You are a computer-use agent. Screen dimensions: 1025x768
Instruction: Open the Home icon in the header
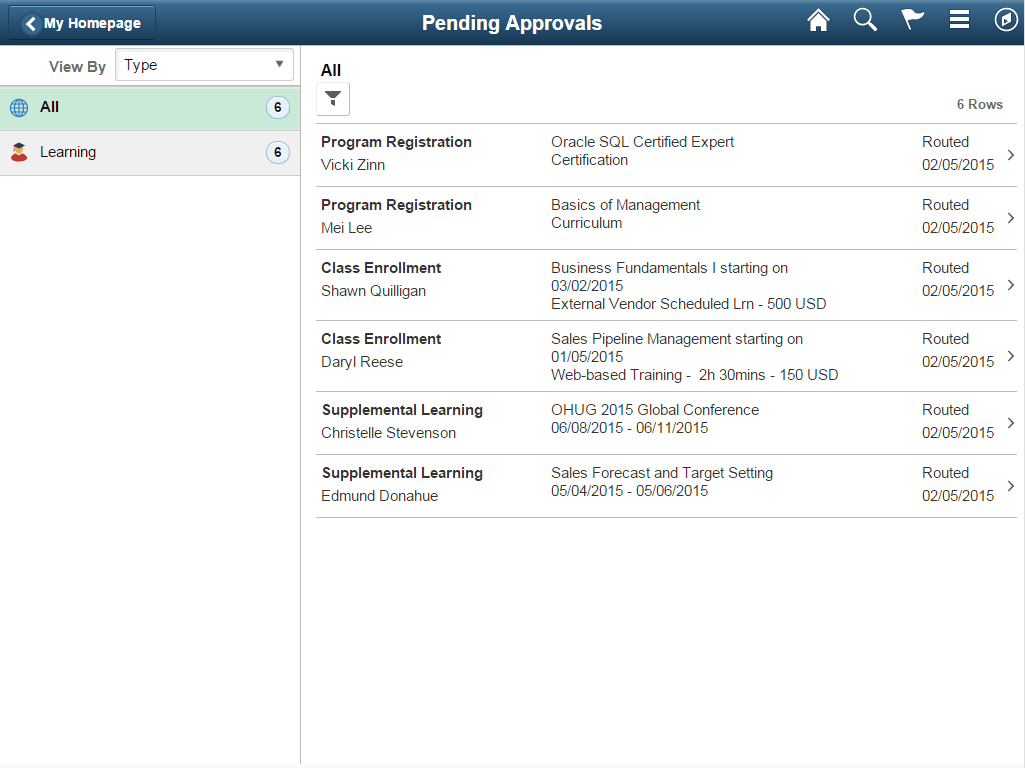818,19
